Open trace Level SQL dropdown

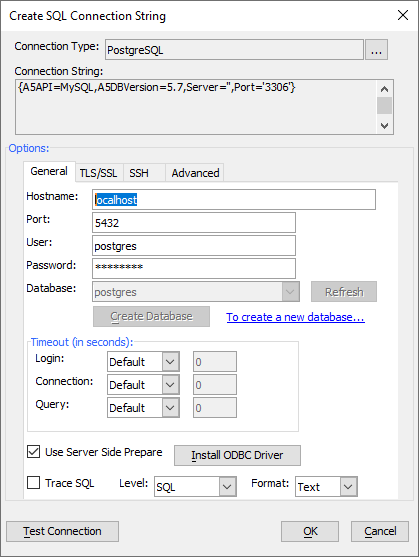tap(228, 487)
